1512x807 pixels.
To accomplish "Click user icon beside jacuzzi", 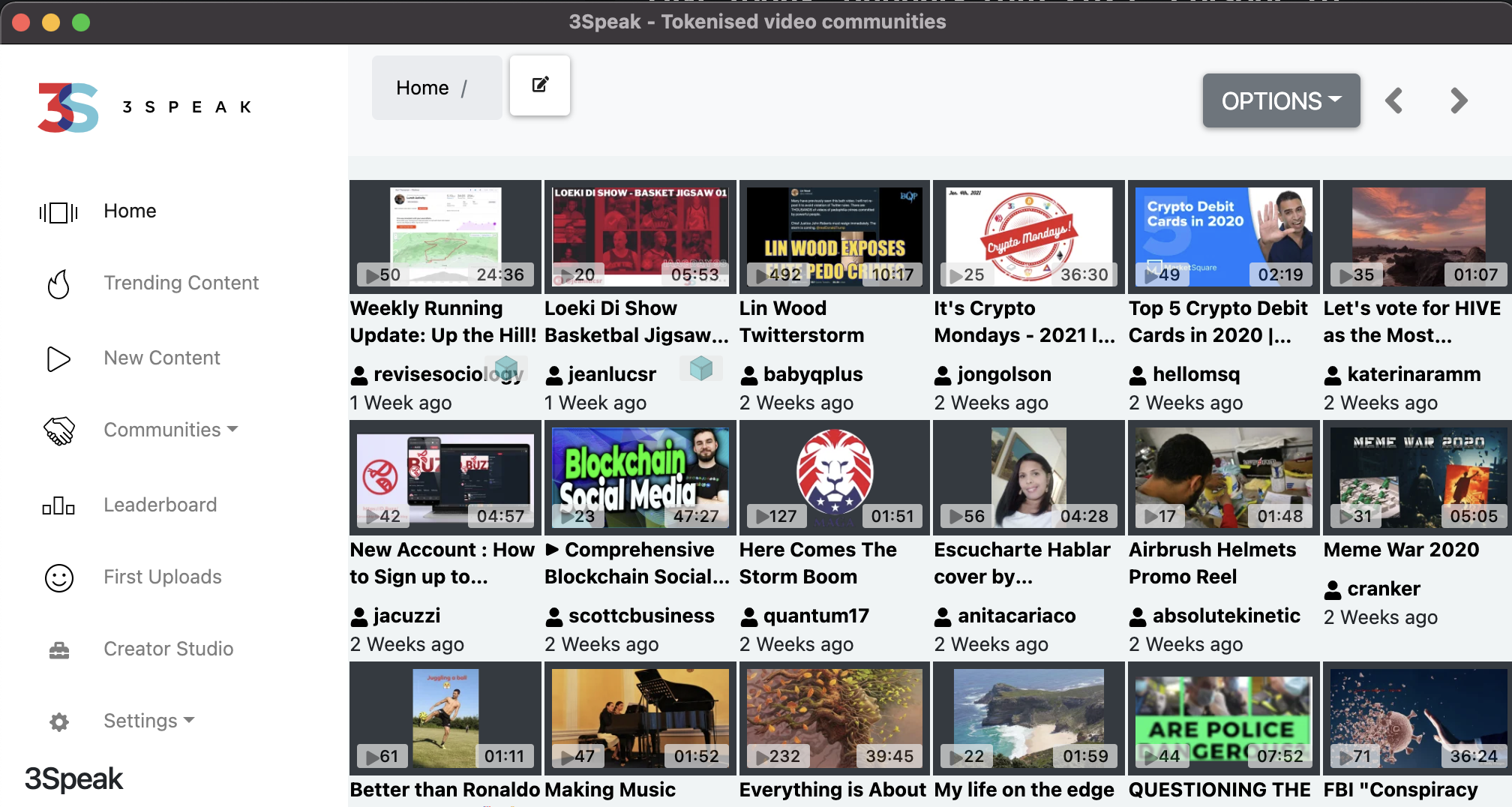I will click(x=359, y=616).
